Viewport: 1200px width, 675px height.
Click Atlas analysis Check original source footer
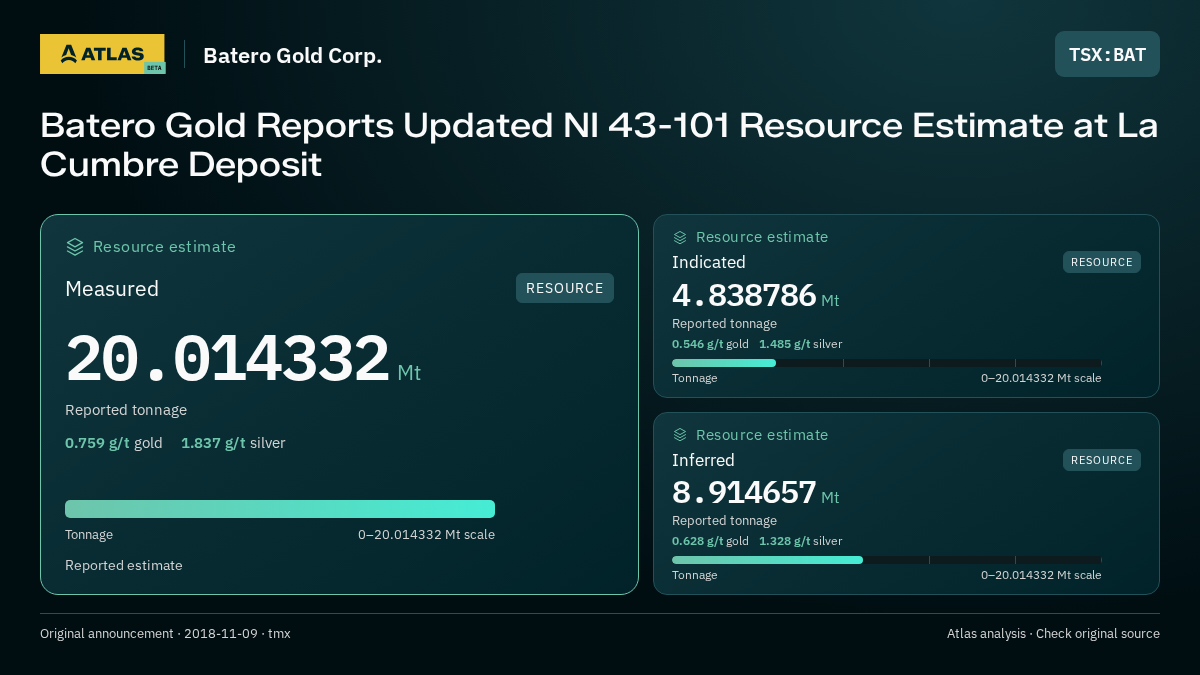click(1053, 633)
